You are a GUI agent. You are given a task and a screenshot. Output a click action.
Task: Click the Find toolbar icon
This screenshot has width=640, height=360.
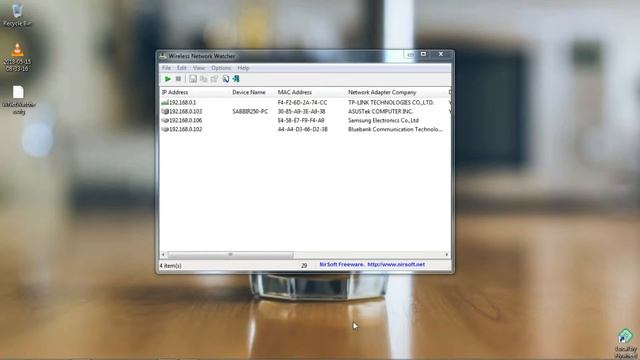tap(225, 79)
